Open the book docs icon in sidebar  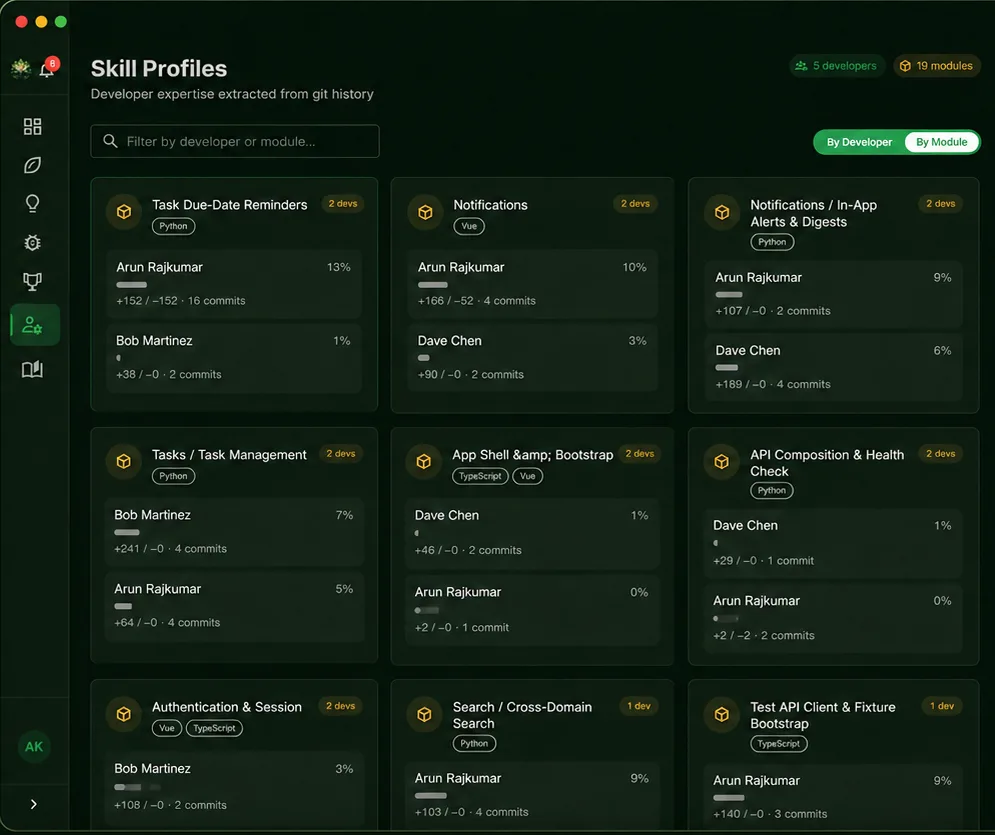32,369
